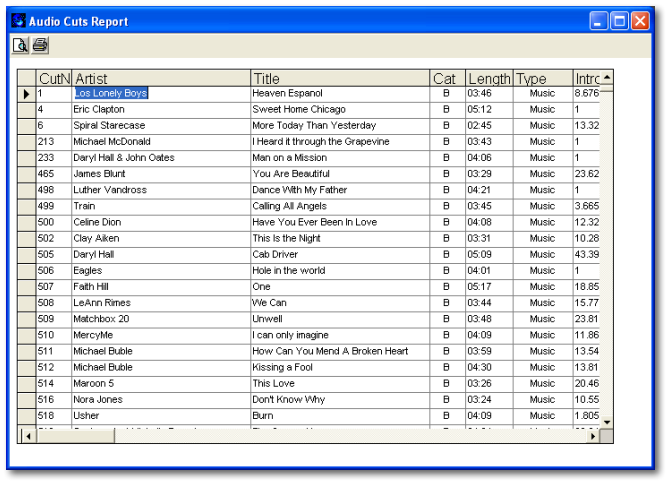Select the Nora Jones artist cell
This screenshot has width=669, height=484.
(161, 400)
